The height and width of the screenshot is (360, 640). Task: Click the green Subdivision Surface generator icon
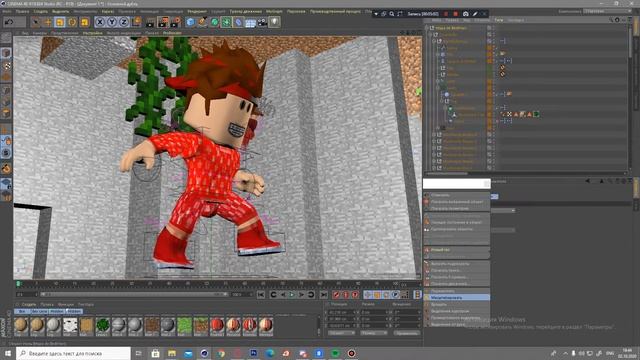[214, 22]
